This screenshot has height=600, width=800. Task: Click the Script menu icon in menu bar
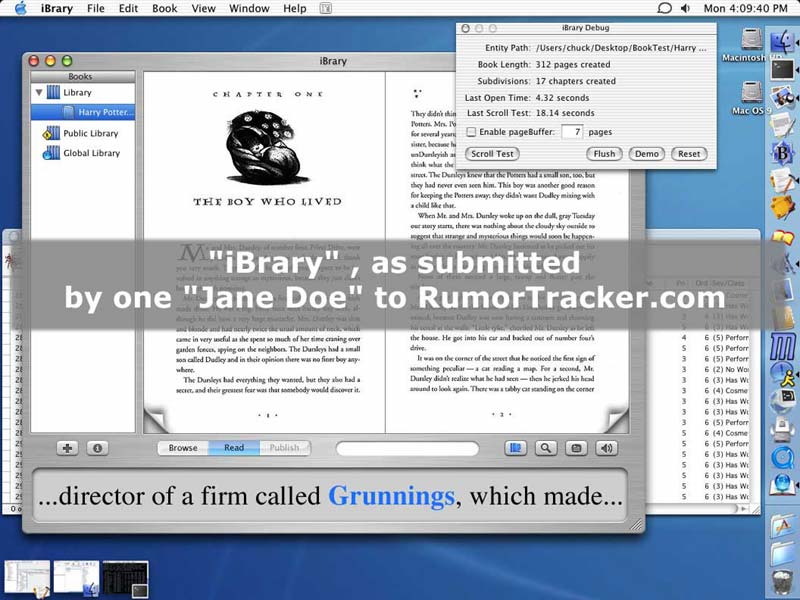[x=326, y=9]
